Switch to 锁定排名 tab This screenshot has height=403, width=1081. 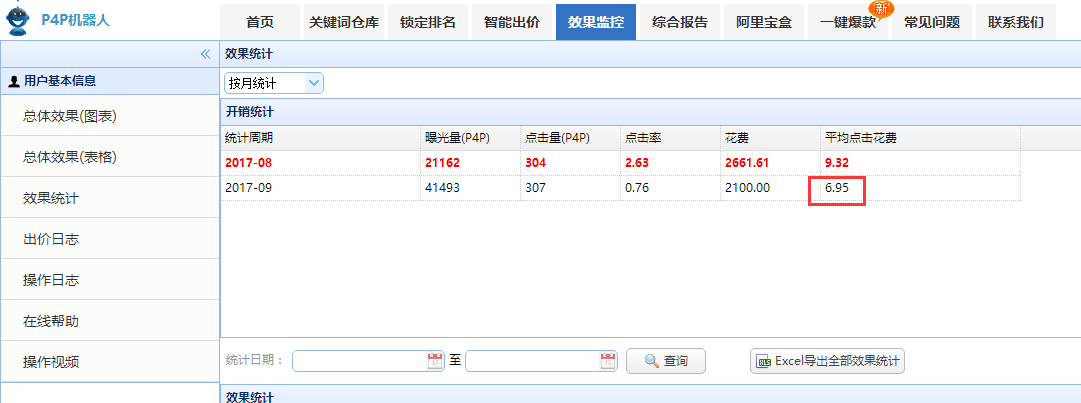tap(428, 22)
